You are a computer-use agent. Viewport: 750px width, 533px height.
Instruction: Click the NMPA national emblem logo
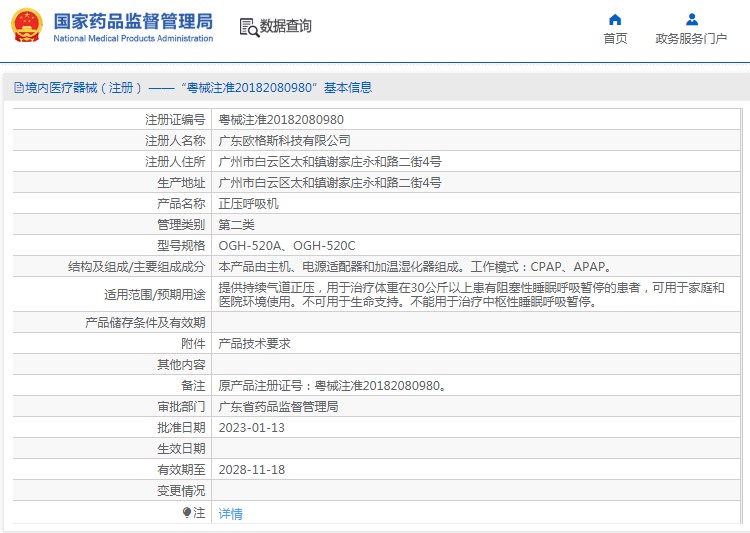click(x=27, y=26)
